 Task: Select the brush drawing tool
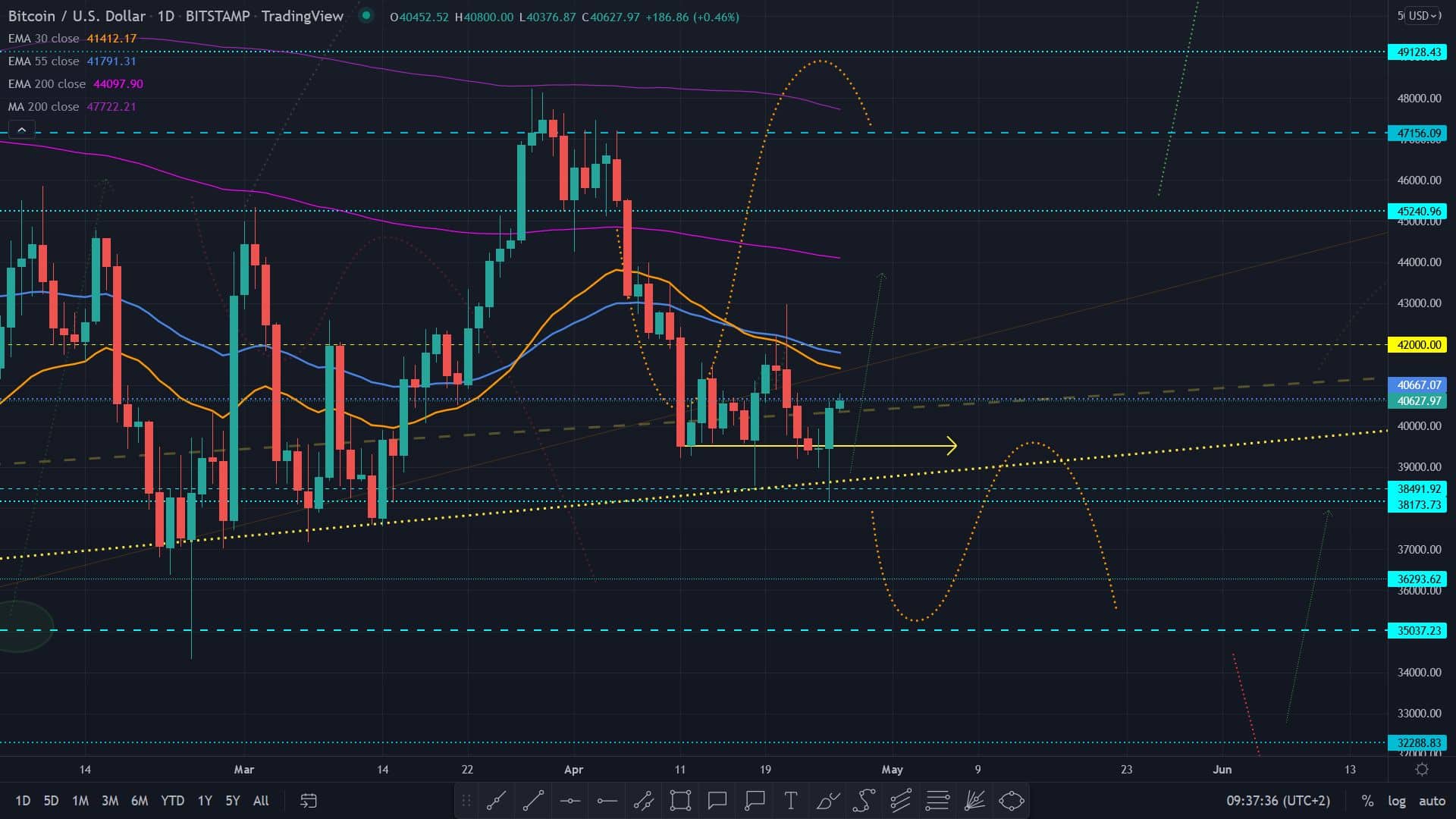(x=827, y=800)
